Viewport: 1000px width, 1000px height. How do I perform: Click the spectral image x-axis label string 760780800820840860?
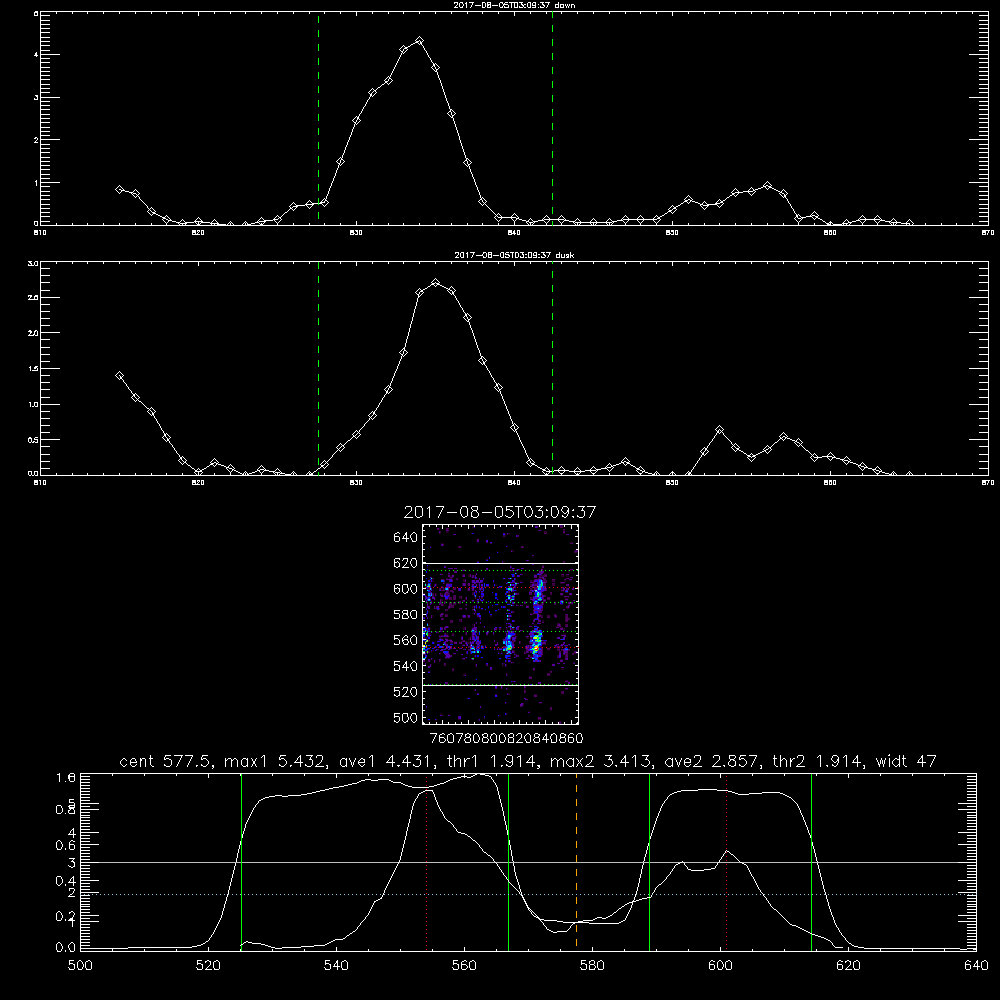pyautogui.click(x=506, y=738)
